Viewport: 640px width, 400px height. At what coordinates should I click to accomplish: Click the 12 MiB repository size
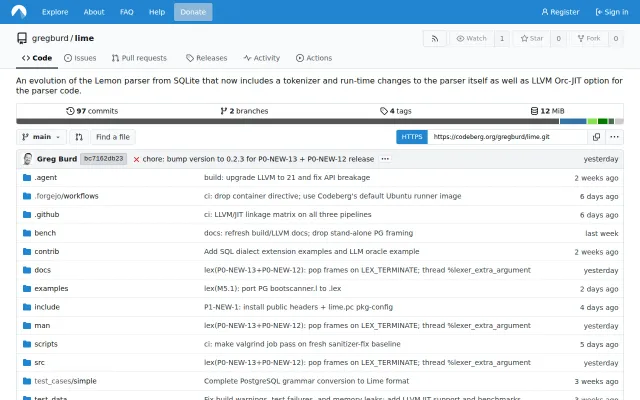[x=547, y=111]
